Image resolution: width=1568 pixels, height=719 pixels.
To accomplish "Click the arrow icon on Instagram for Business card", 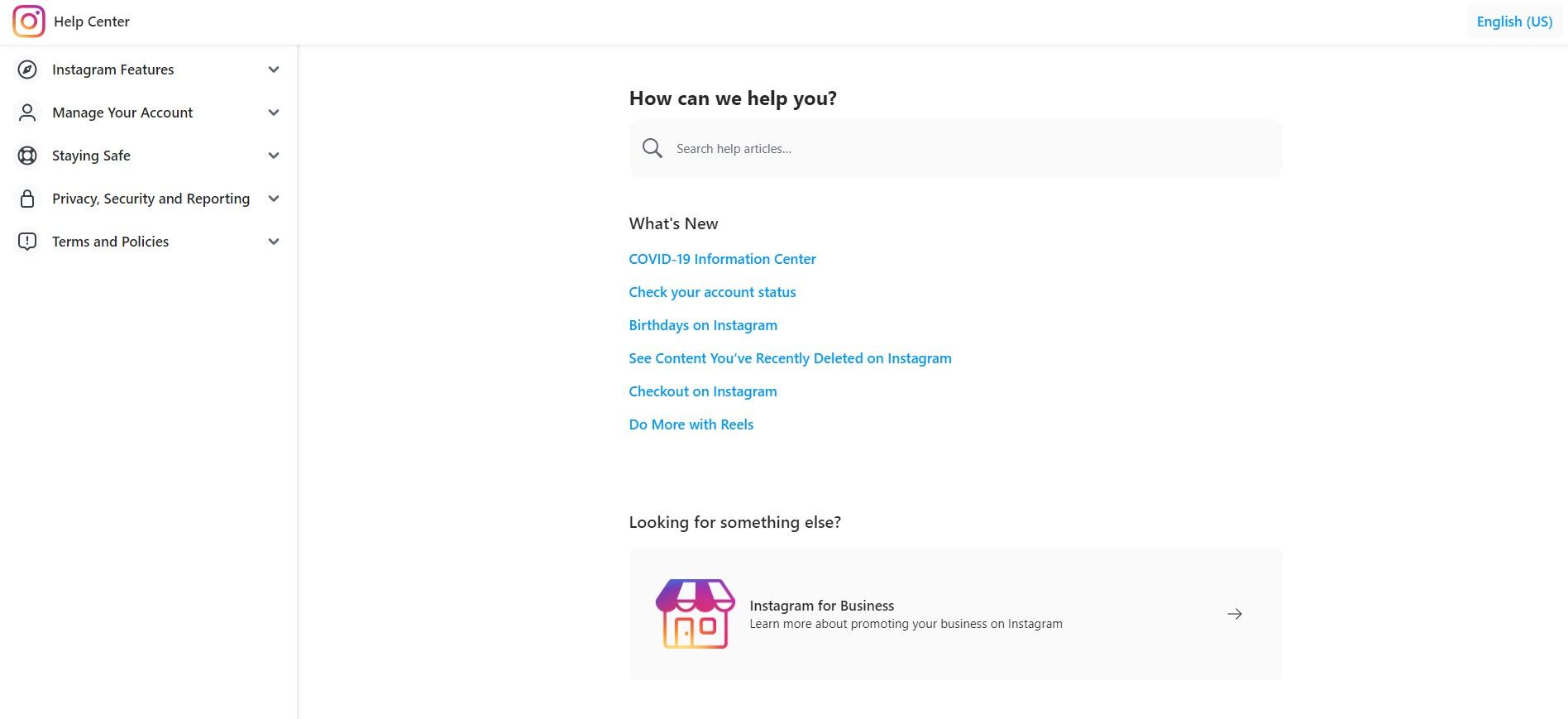I will pyautogui.click(x=1235, y=614).
